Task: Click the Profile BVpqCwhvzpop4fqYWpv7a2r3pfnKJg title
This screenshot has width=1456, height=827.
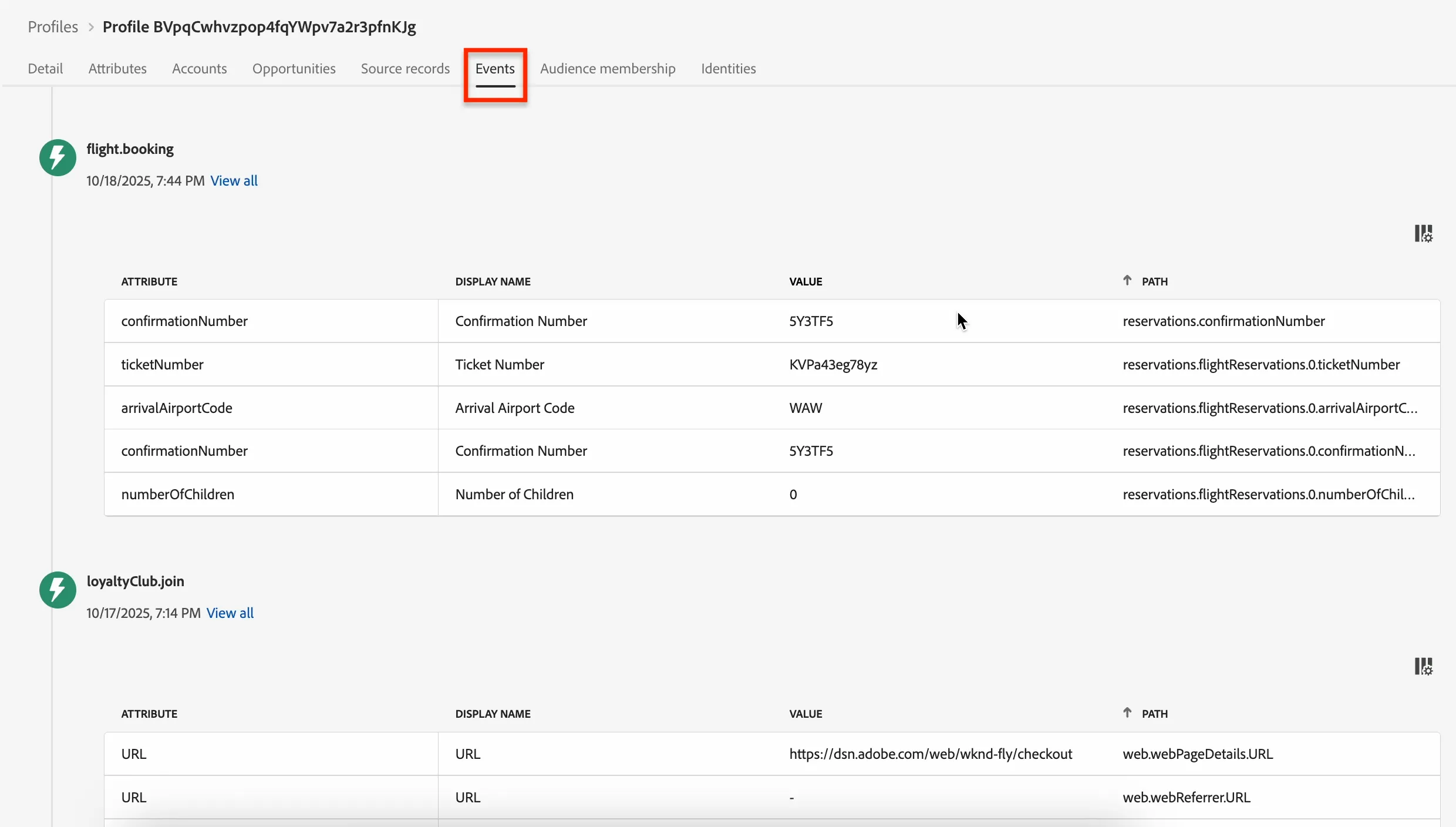Action: click(x=259, y=27)
